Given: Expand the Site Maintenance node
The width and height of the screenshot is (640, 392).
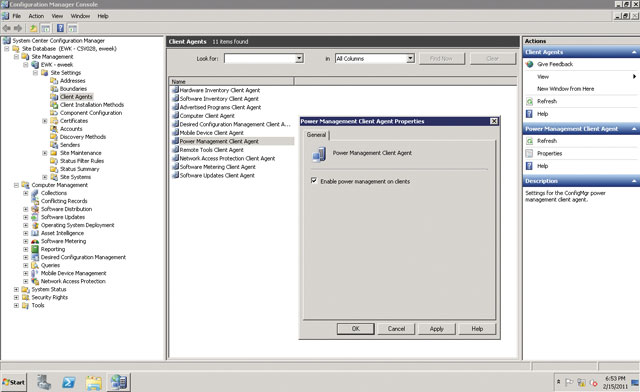Looking at the screenshot, I should click(x=44, y=153).
